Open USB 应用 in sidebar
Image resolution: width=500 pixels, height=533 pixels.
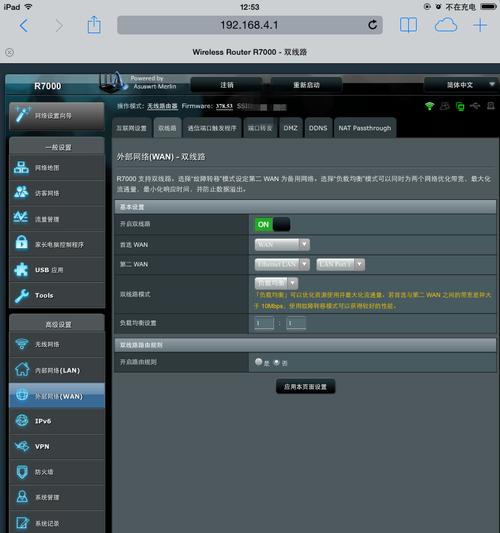pos(57,270)
